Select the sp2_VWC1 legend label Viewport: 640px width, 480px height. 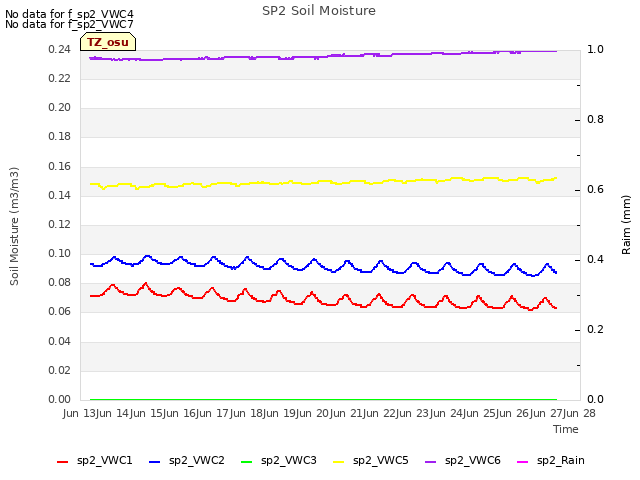click(x=104, y=460)
